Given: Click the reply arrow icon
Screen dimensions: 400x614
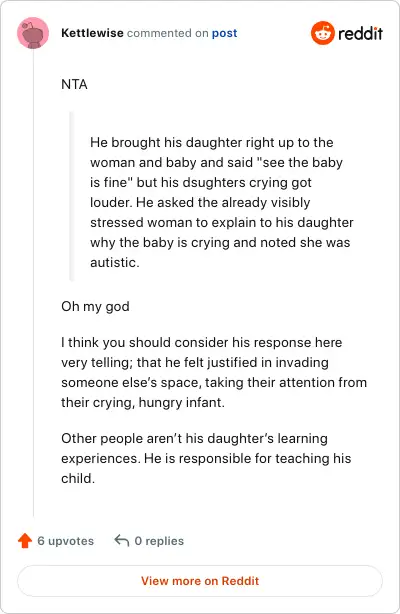Looking at the screenshot, I should 121,540.
